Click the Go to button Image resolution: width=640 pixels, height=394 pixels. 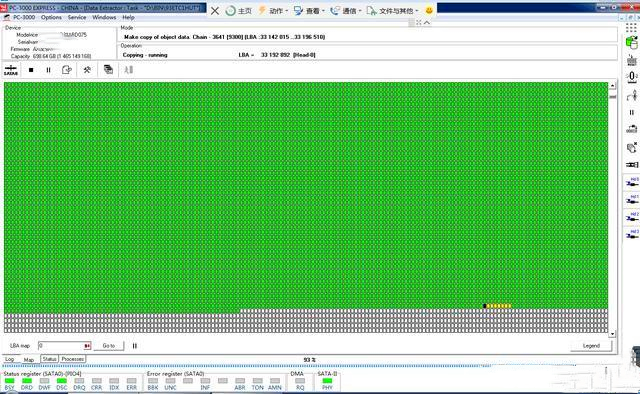109,346
